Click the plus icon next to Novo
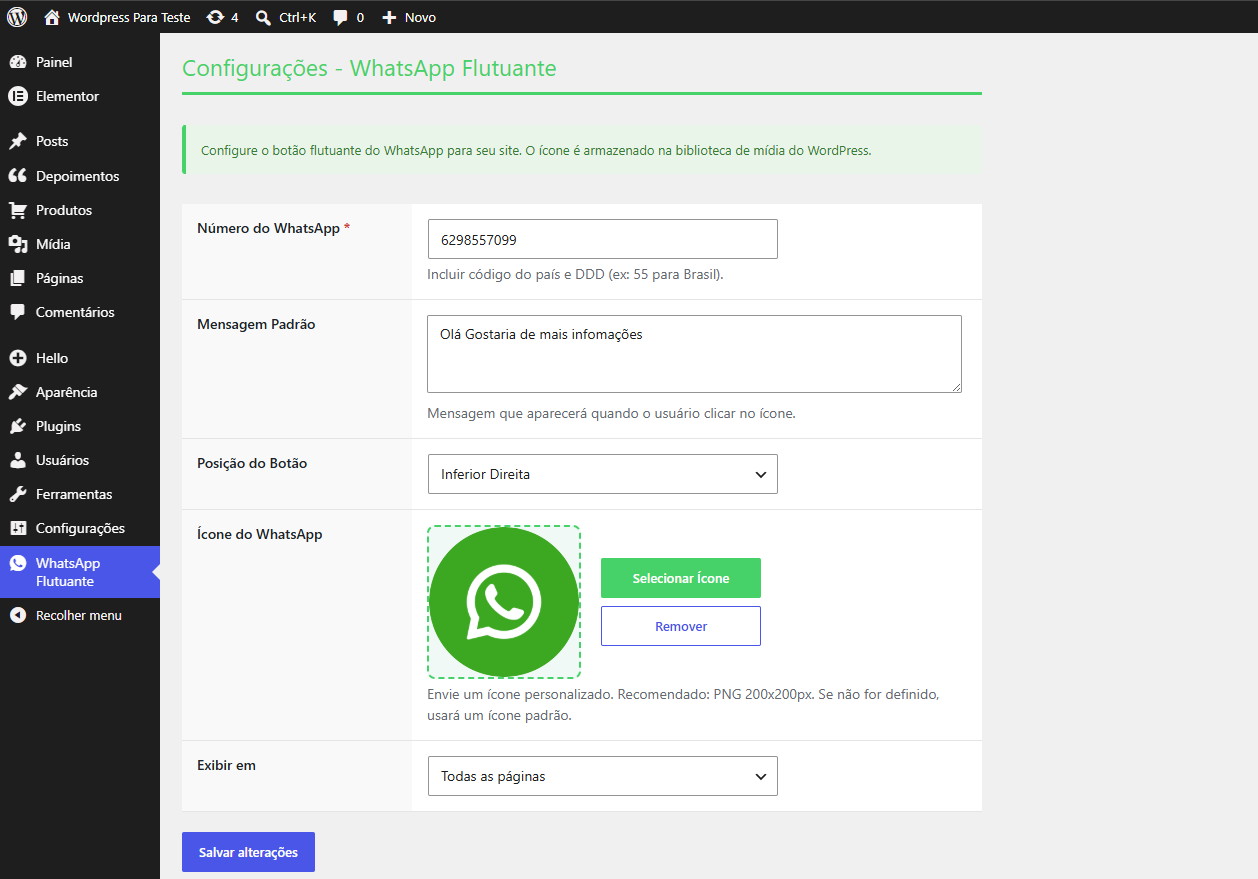Screen dimensions: 1258x879 (x=390, y=17)
